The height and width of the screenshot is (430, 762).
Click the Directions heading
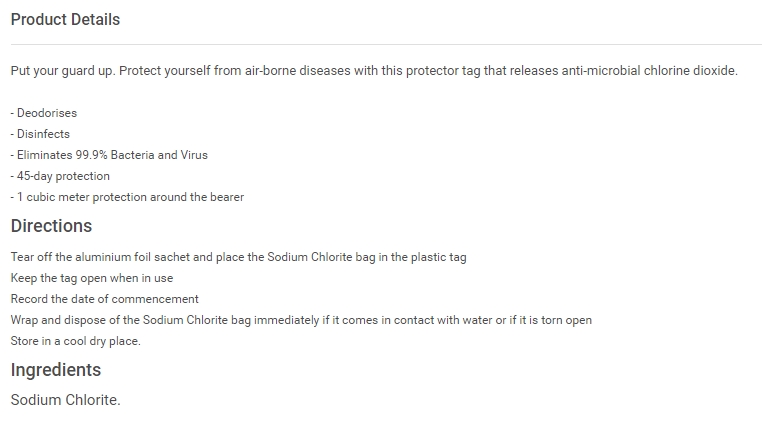51,226
